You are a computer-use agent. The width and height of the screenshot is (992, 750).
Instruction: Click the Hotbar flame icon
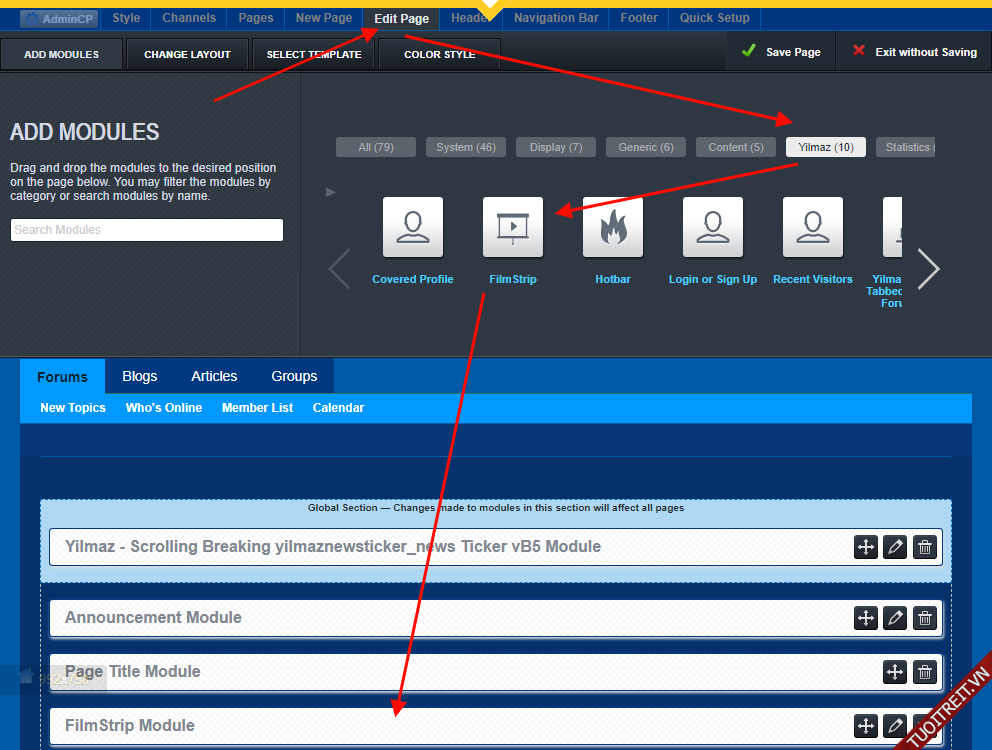tap(612, 227)
